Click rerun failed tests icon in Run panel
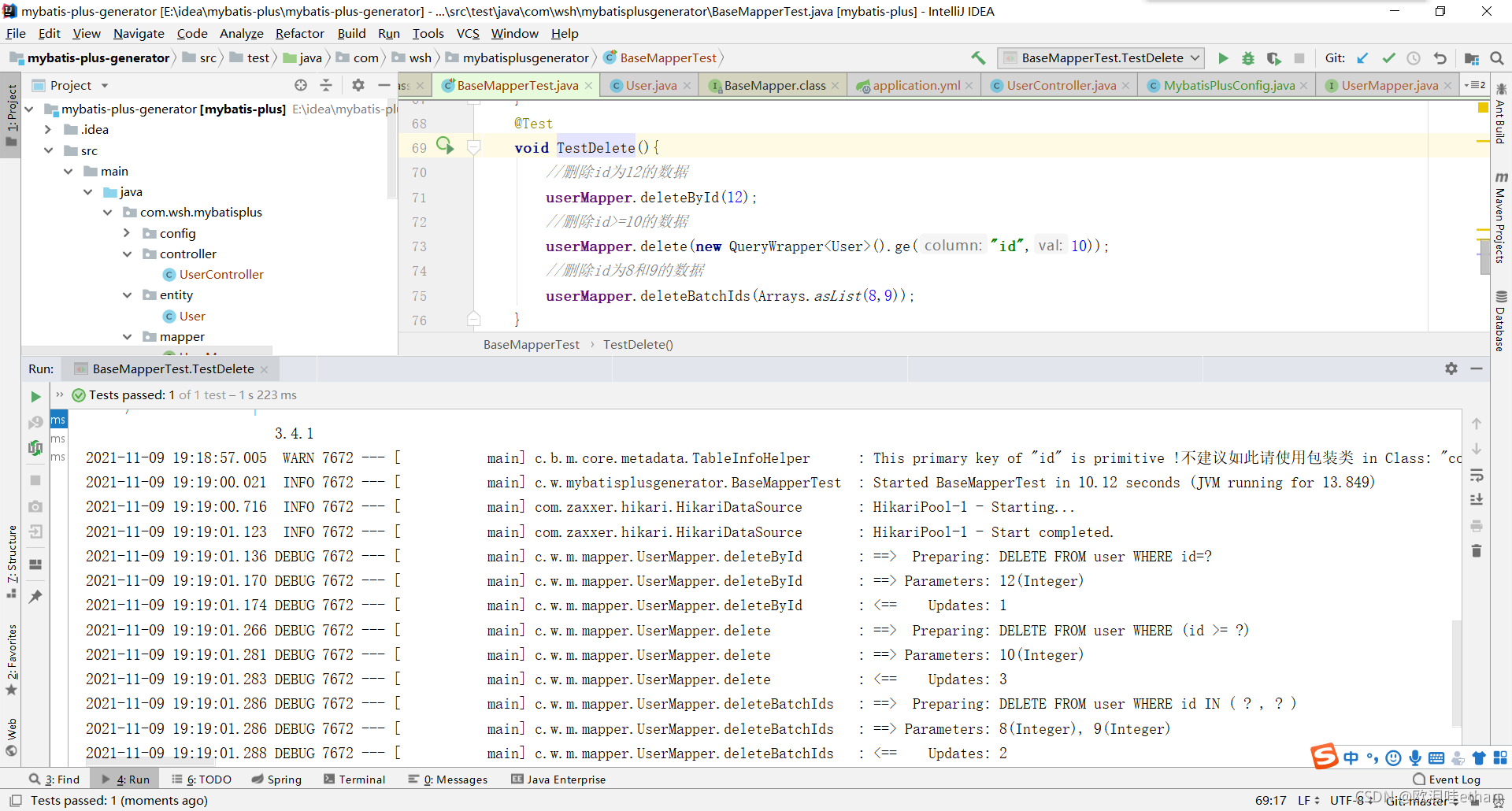 [35, 422]
